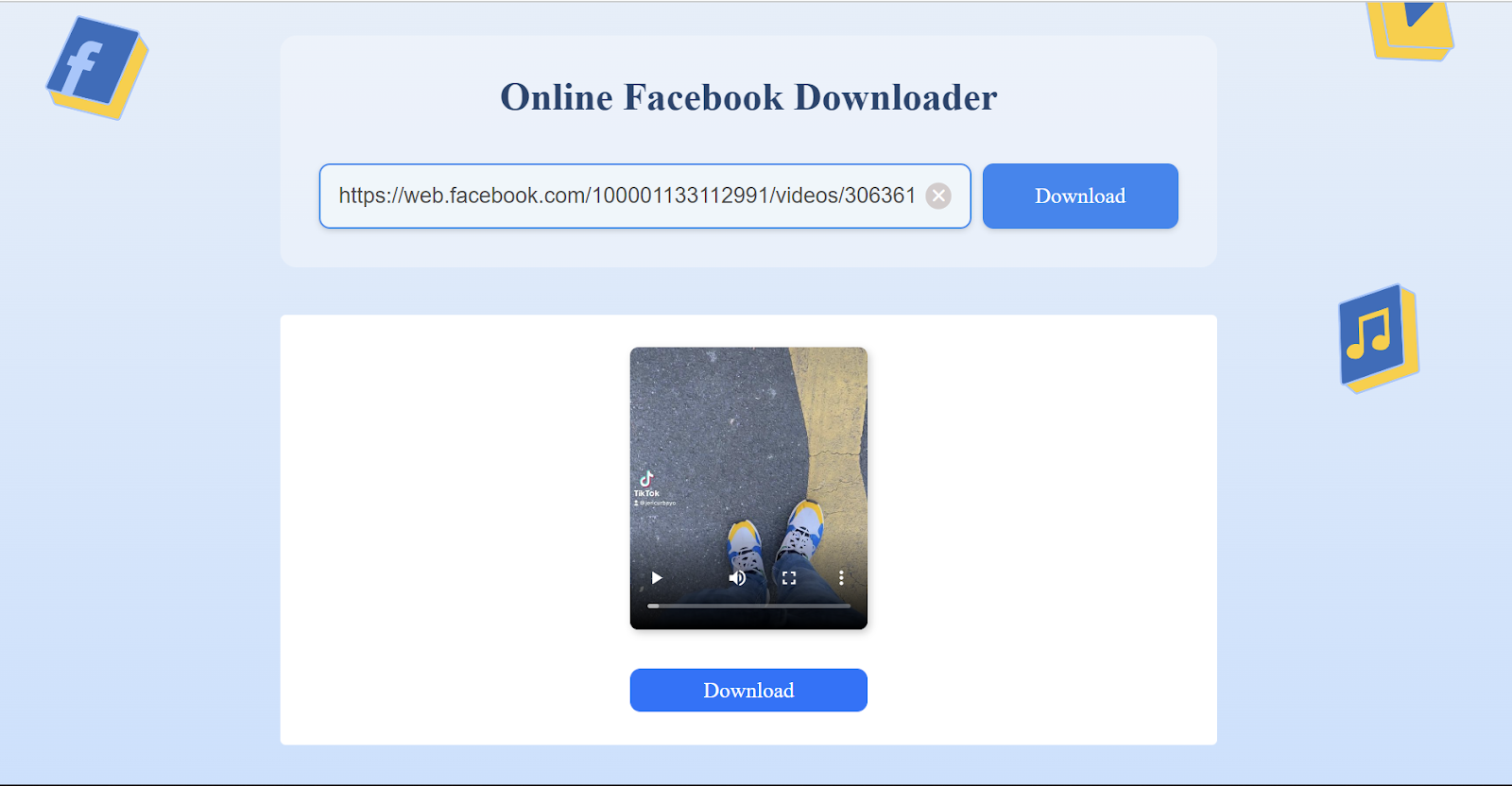Click the Download button beside the URL field

[x=1080, y=196]
